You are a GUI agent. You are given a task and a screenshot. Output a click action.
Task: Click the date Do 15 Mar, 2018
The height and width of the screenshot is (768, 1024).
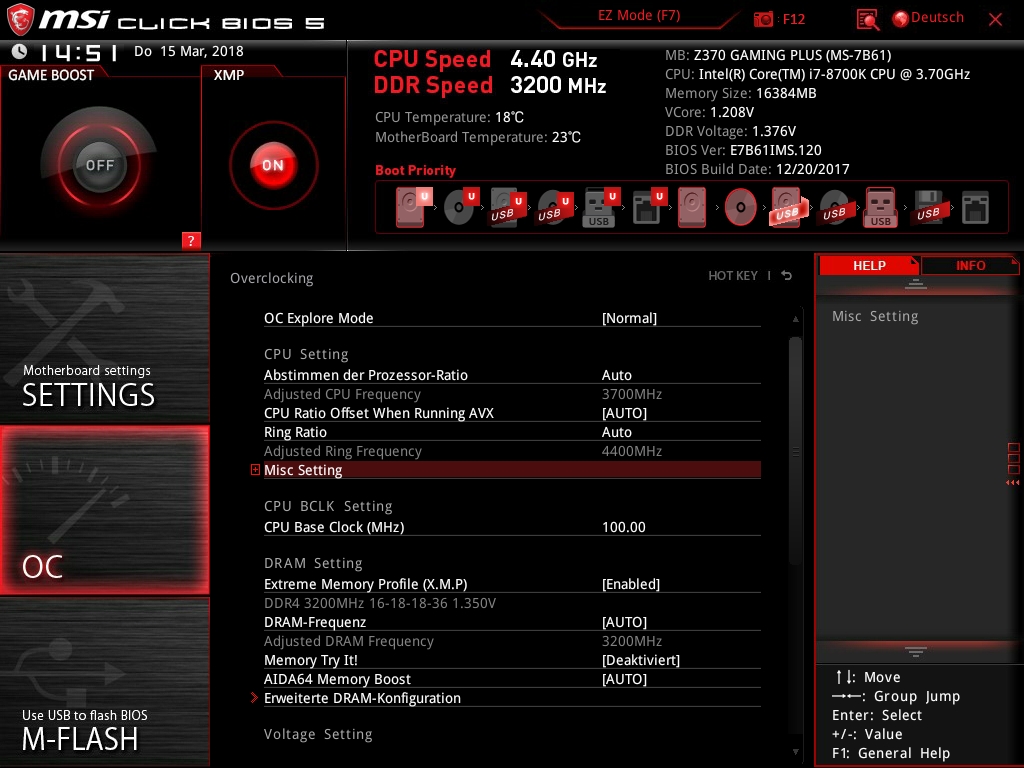pos(189,51)
